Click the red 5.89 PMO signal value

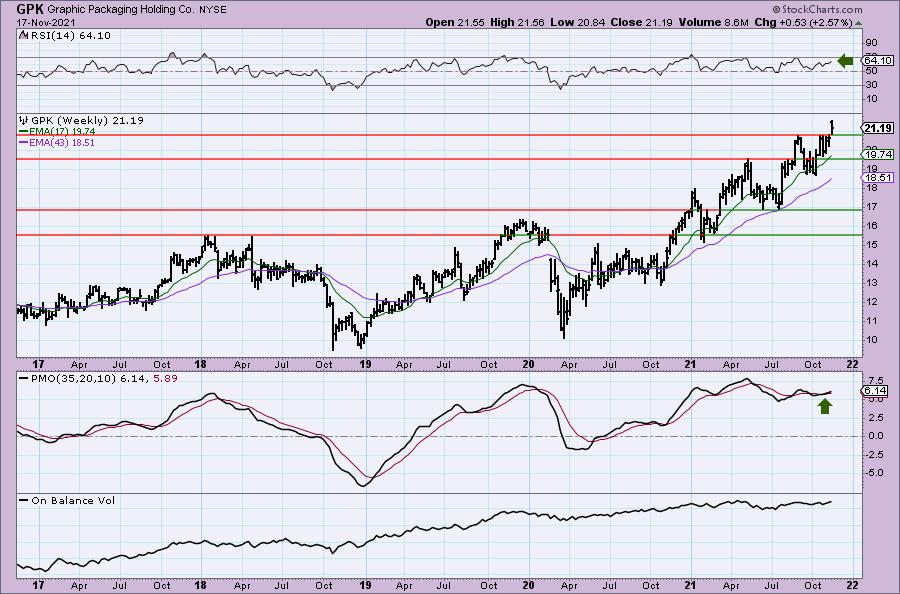click(x=166, y=379)
